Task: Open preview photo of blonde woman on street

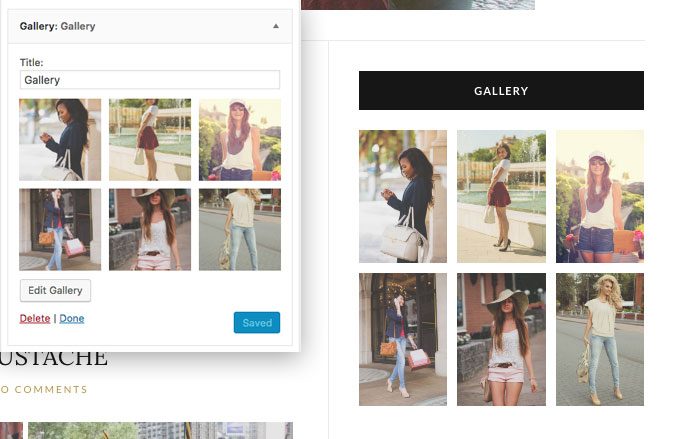Action: 600,339
